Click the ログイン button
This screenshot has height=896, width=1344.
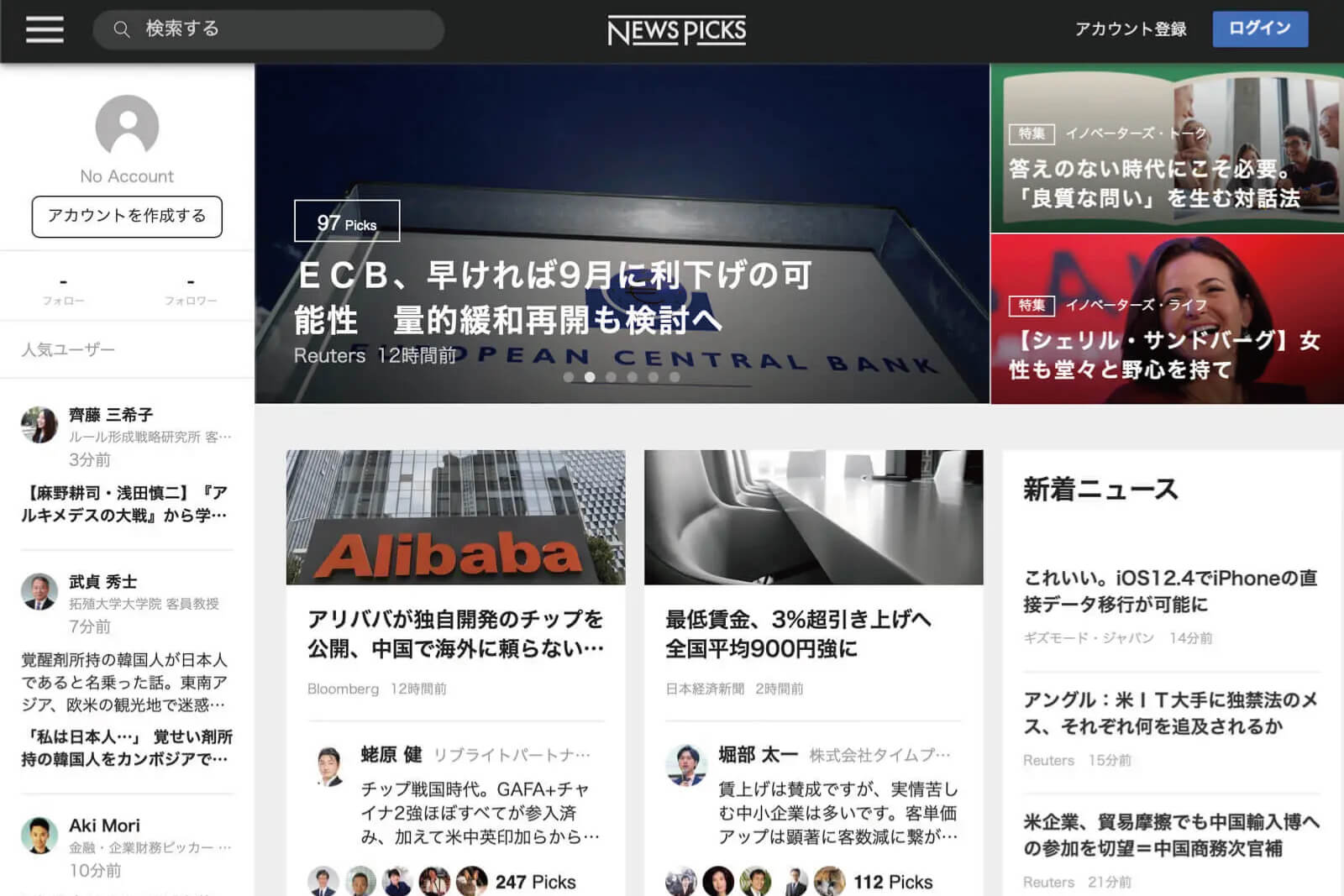(1260, 29)
